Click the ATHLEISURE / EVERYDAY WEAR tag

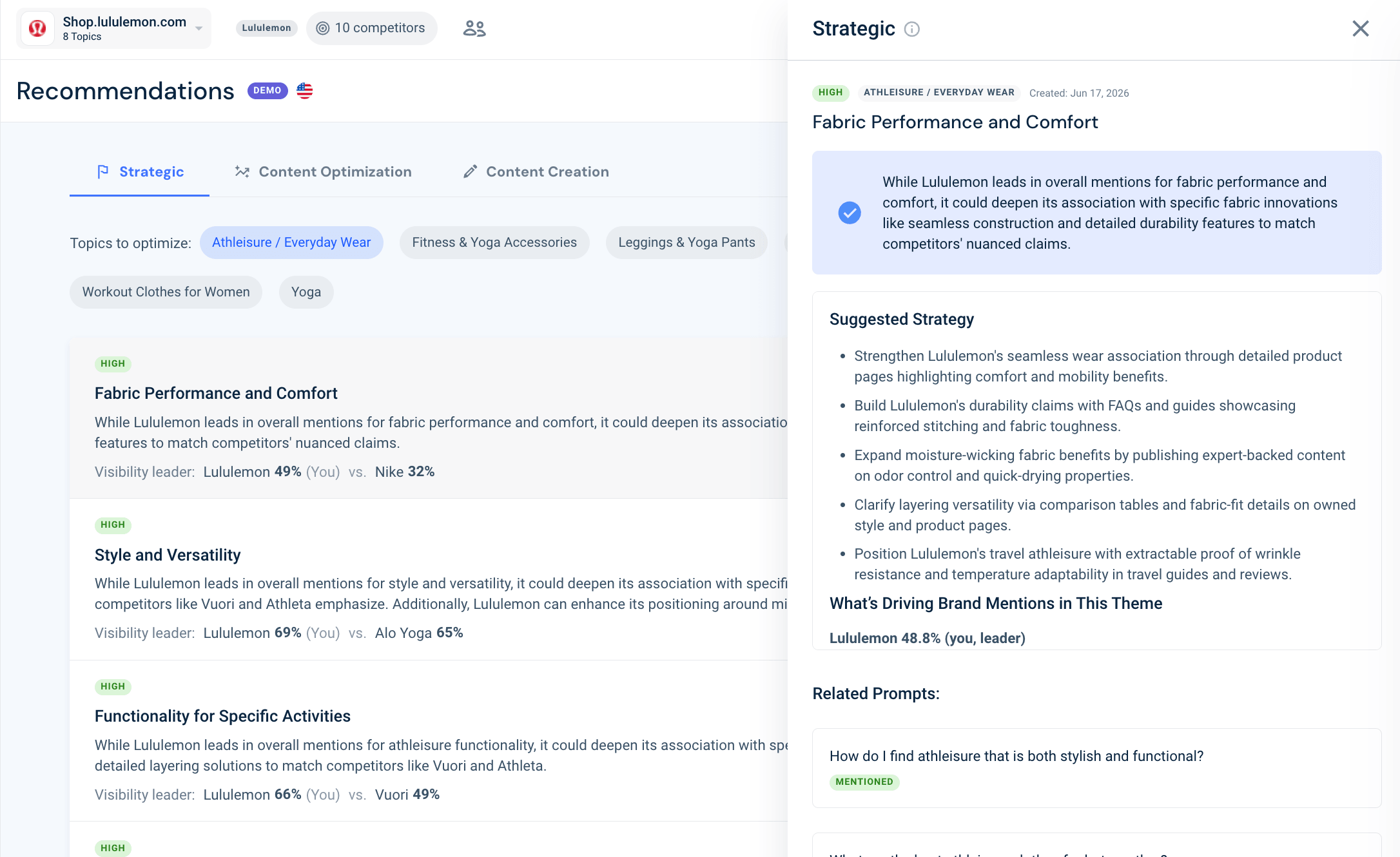pyautogui.click(x=939, y=93)
